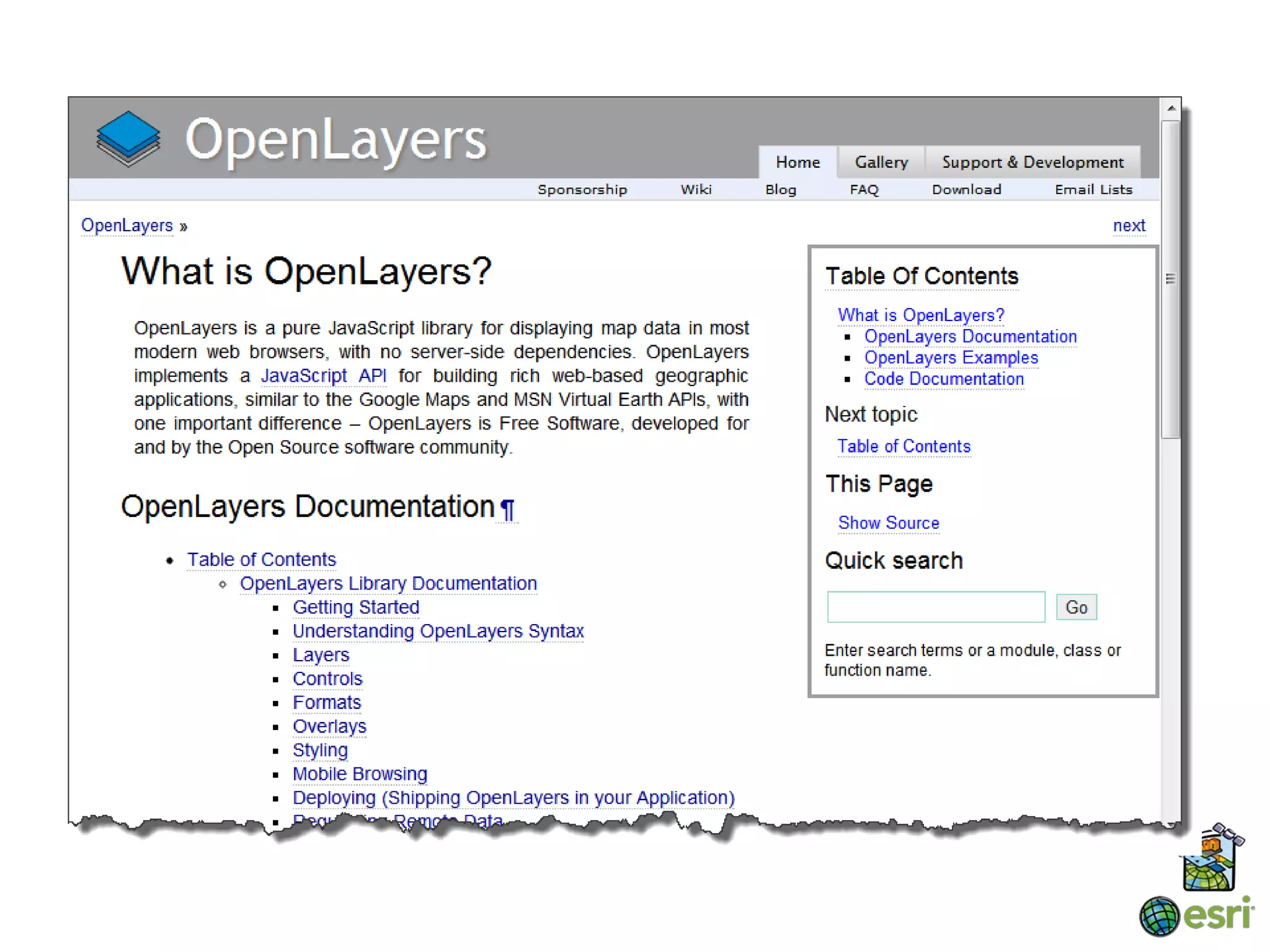Switch to Support & Development tab
Image resolution: width=1270 pixels, height=952 pixels.
[x=1032, y=162]
